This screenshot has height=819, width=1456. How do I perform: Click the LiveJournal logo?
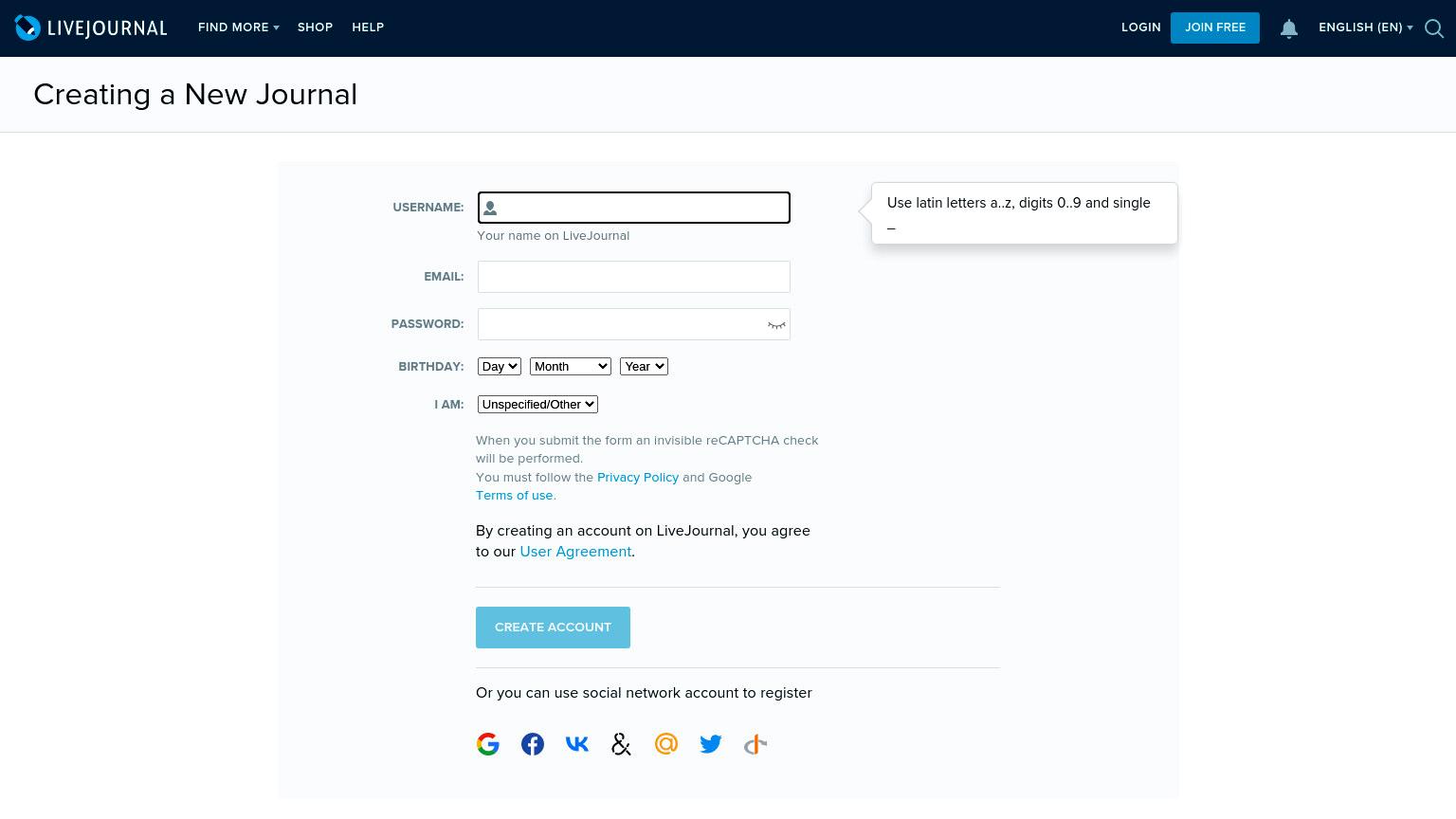click(x=91, y=27)
